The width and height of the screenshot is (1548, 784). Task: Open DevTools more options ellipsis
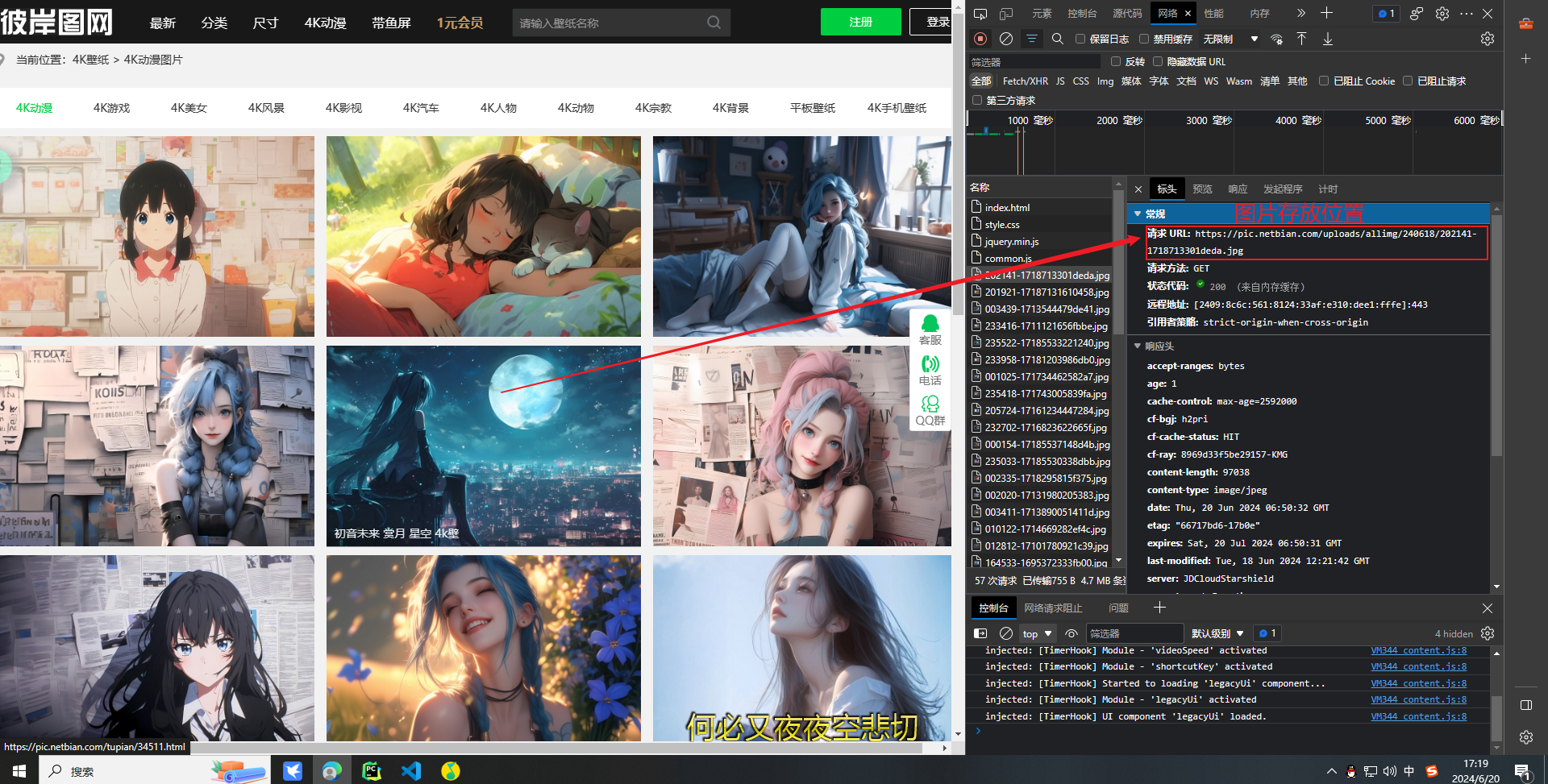click(x=1467, y=14)
